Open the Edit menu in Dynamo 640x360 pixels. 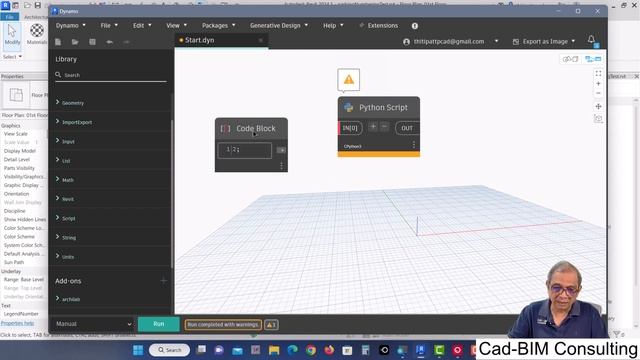point(142,25)
